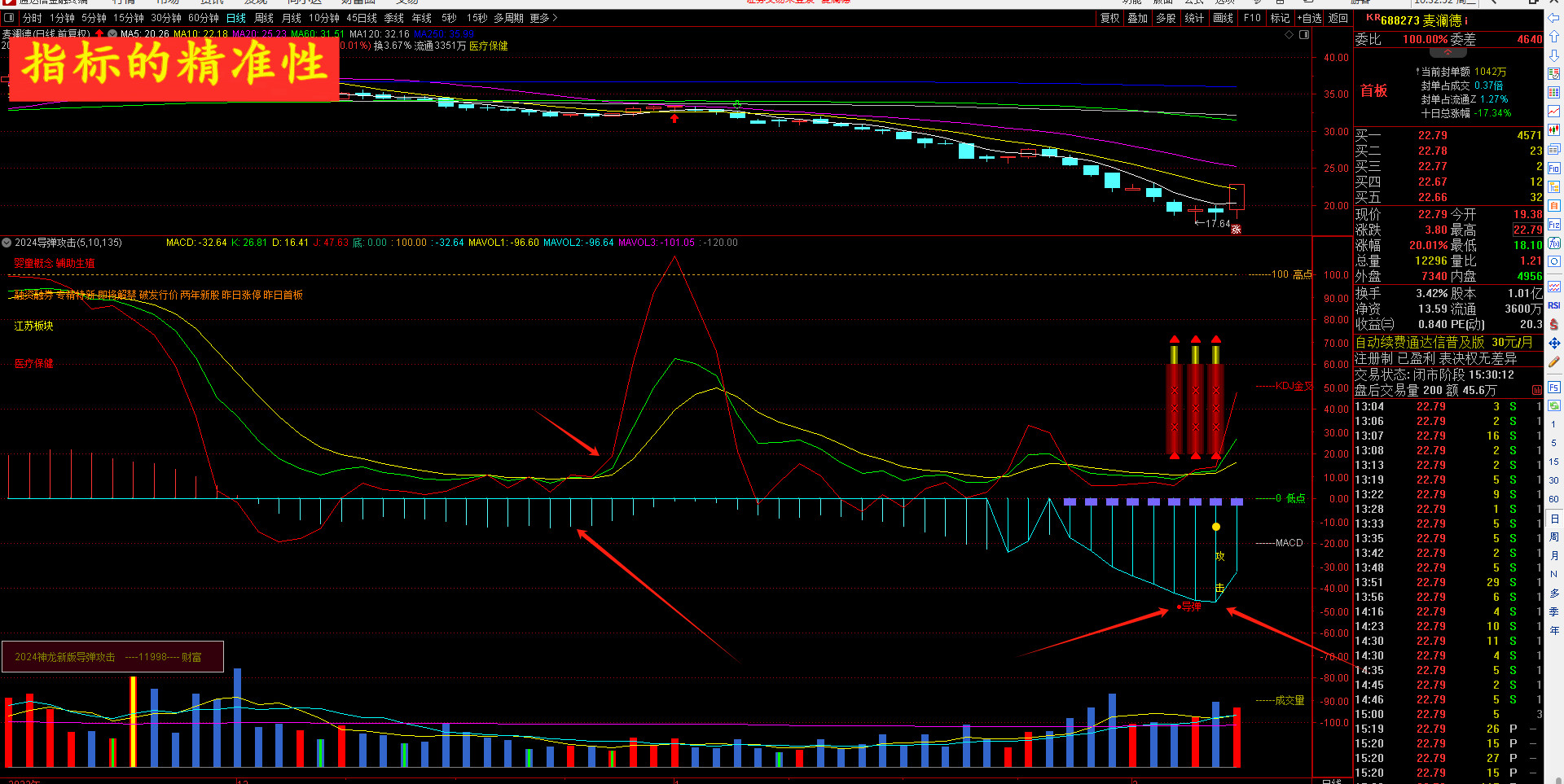Toggle the left panel button before 分时

(10, 18)
